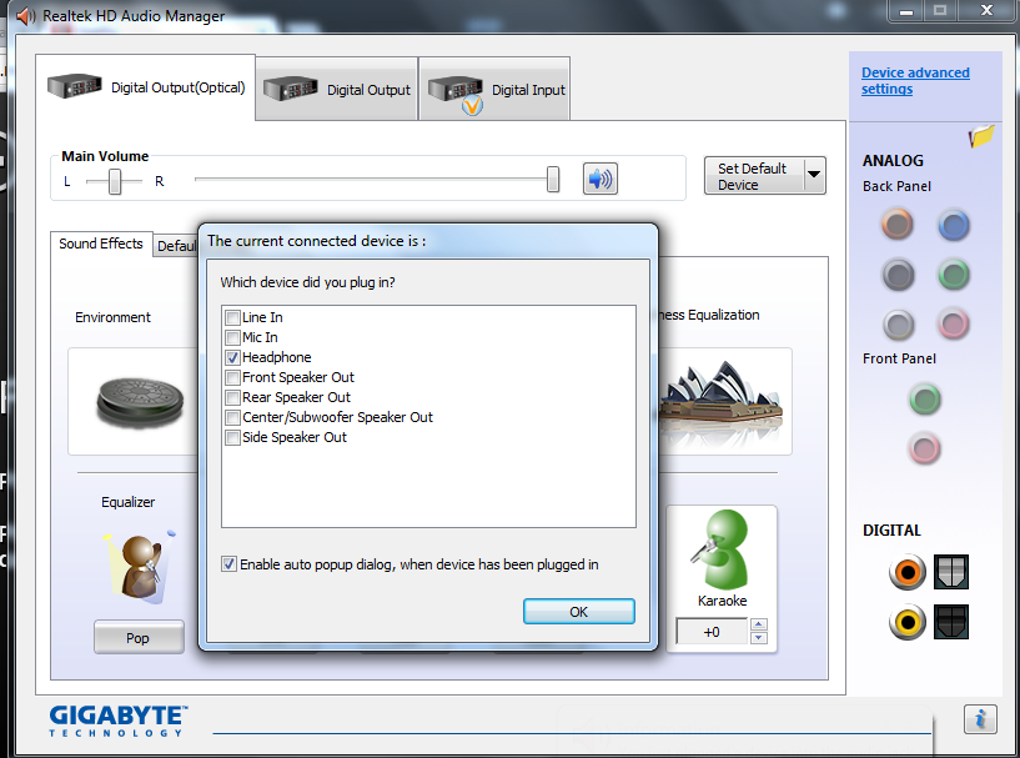
Task: Confirm the dialog with OK
Action: point(579,612)
